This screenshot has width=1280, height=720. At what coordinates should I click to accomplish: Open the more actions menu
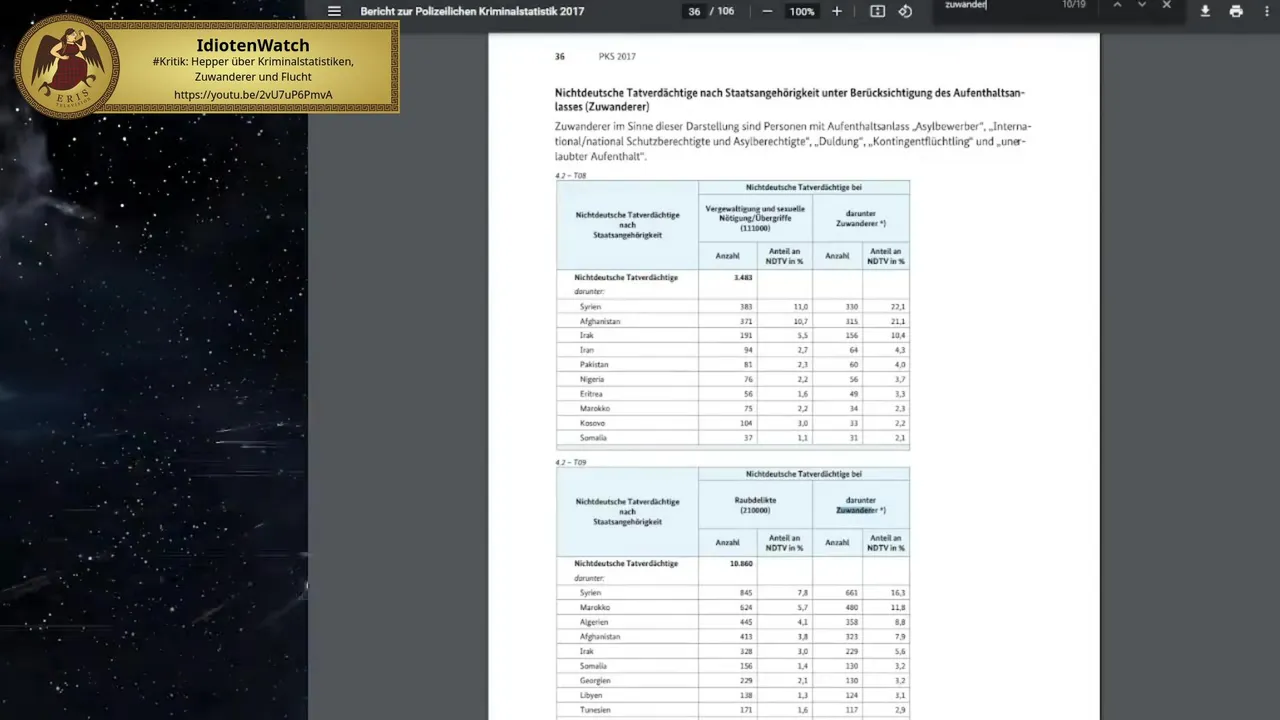[x=1266, y=11]
